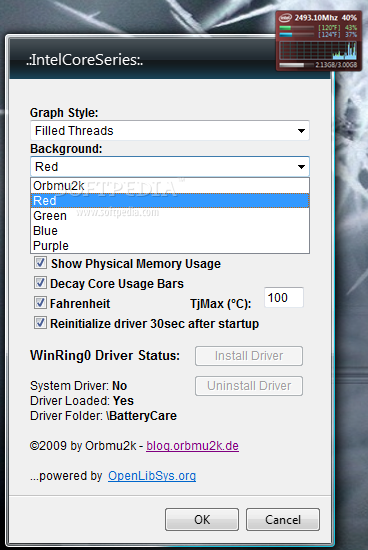Click the Intel logo on the gadget
The image size is (368, 550).
pos(285,18)
